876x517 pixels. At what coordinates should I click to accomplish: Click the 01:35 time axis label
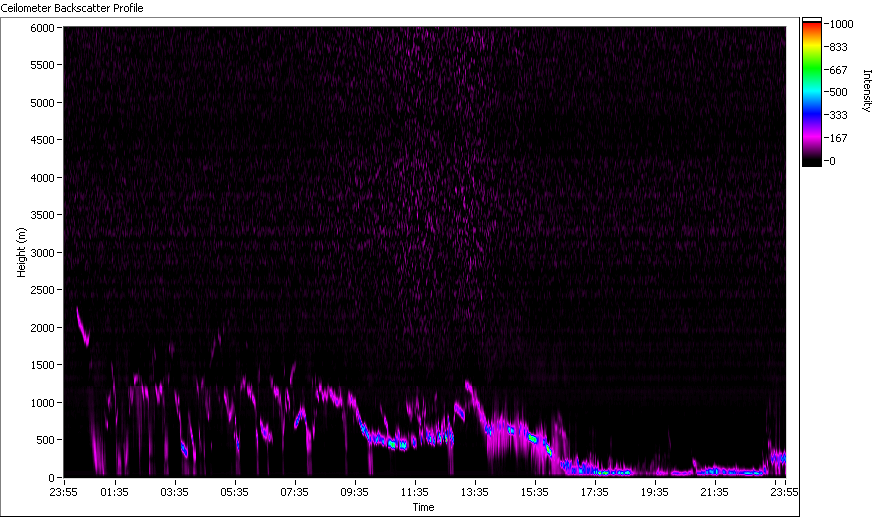(115, 492)
